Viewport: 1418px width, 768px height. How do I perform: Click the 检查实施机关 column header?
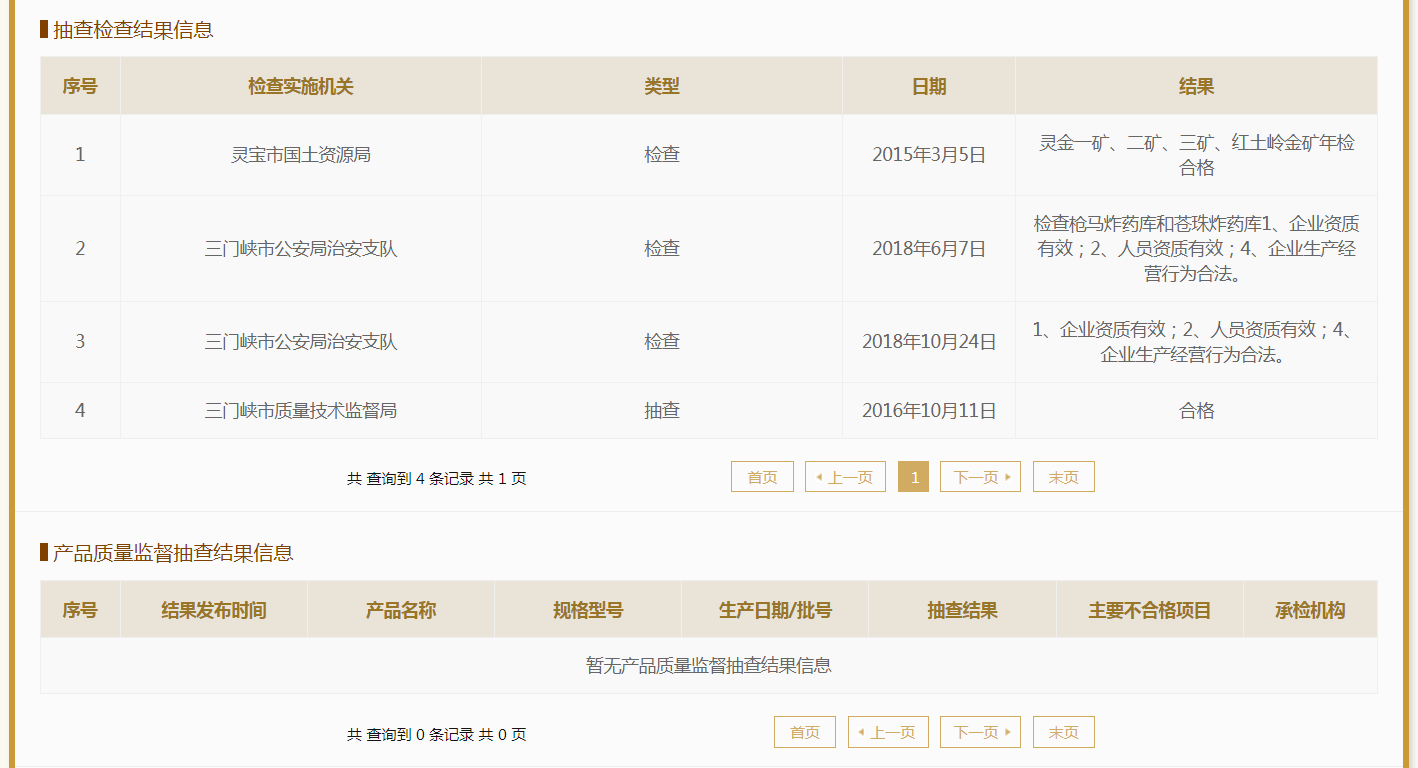(x=301, y=86)
